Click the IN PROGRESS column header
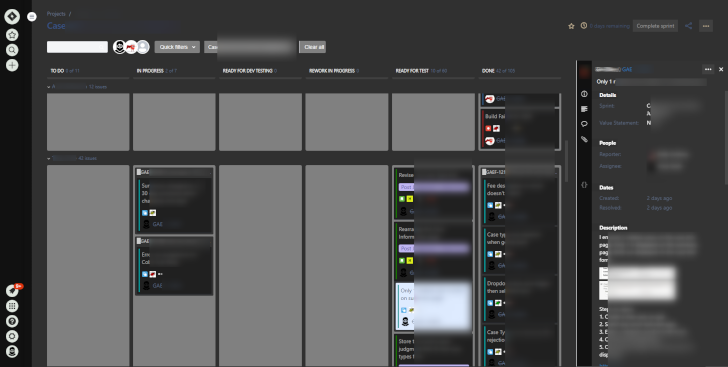 click(x=150, y=71)
